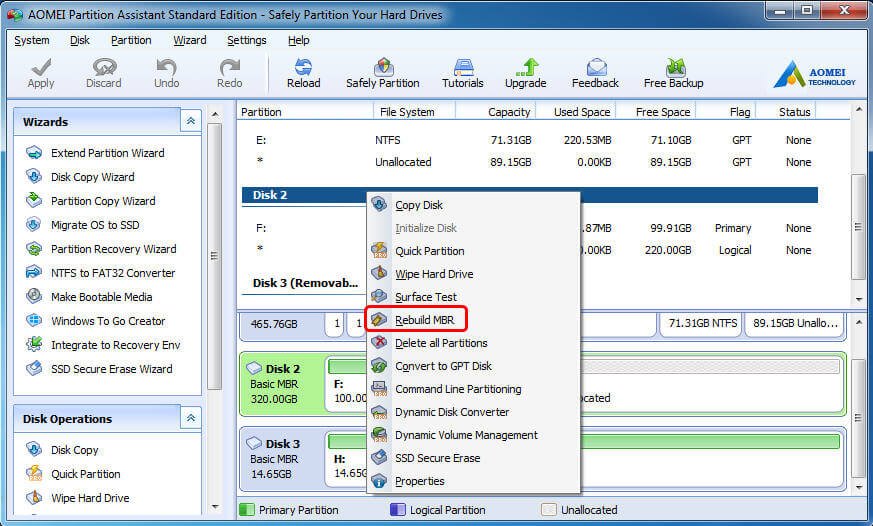This screenshot has height=526, width=873.
Task: Open the Partition menu
Action: 131,40
